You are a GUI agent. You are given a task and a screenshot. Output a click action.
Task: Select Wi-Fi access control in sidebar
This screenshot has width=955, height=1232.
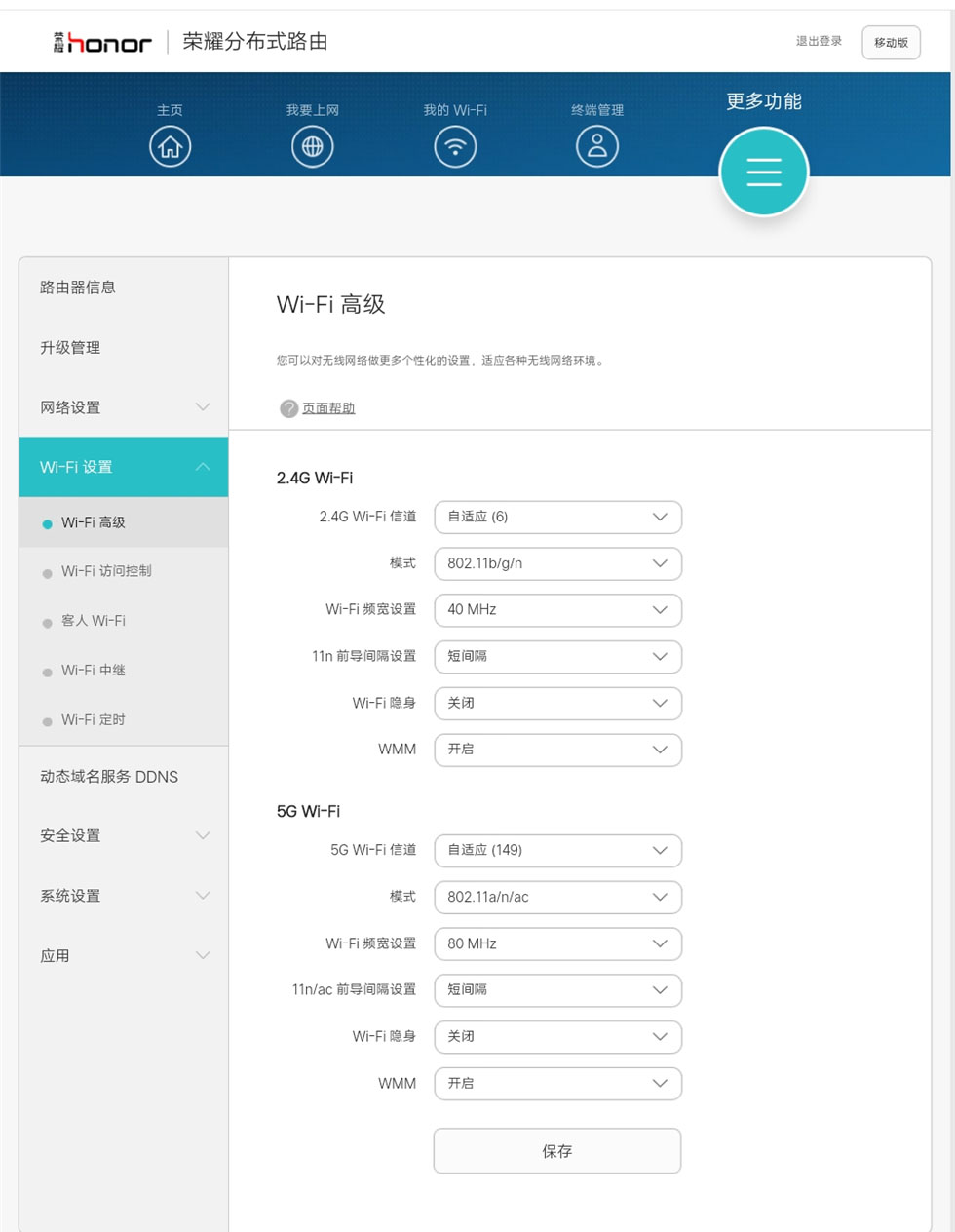[106, 571]
